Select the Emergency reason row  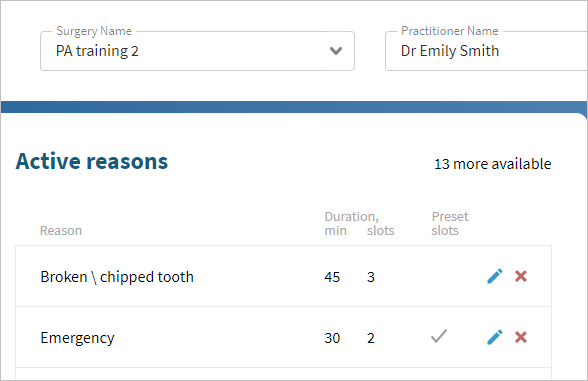coord(284,337)
